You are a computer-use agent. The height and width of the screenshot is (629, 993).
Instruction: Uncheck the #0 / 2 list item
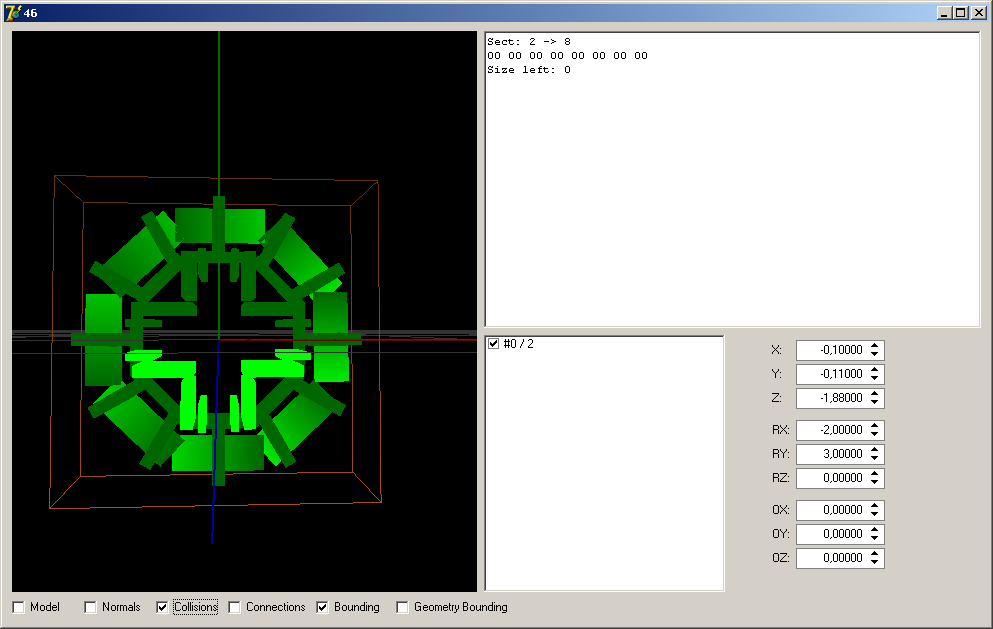(x=493, y=344)
